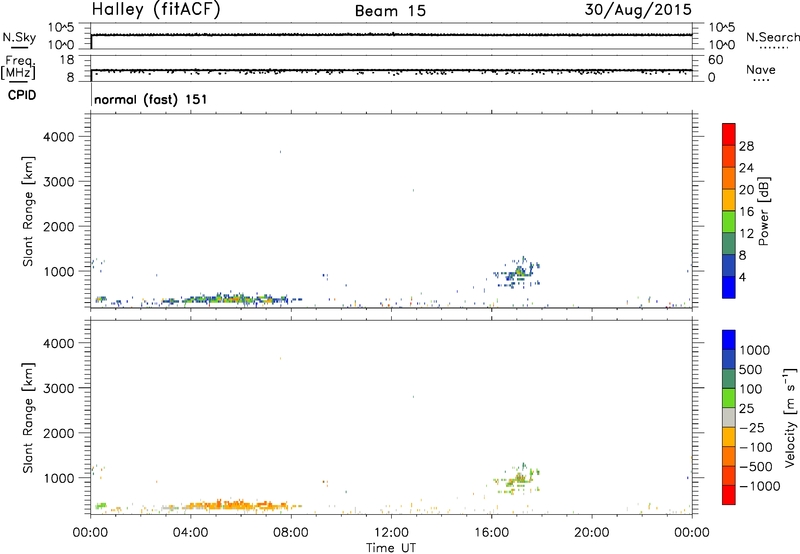Click the green echo patch near 00:20 in velocity panel
The image size is (800, 554).
(x=101, y=506)
